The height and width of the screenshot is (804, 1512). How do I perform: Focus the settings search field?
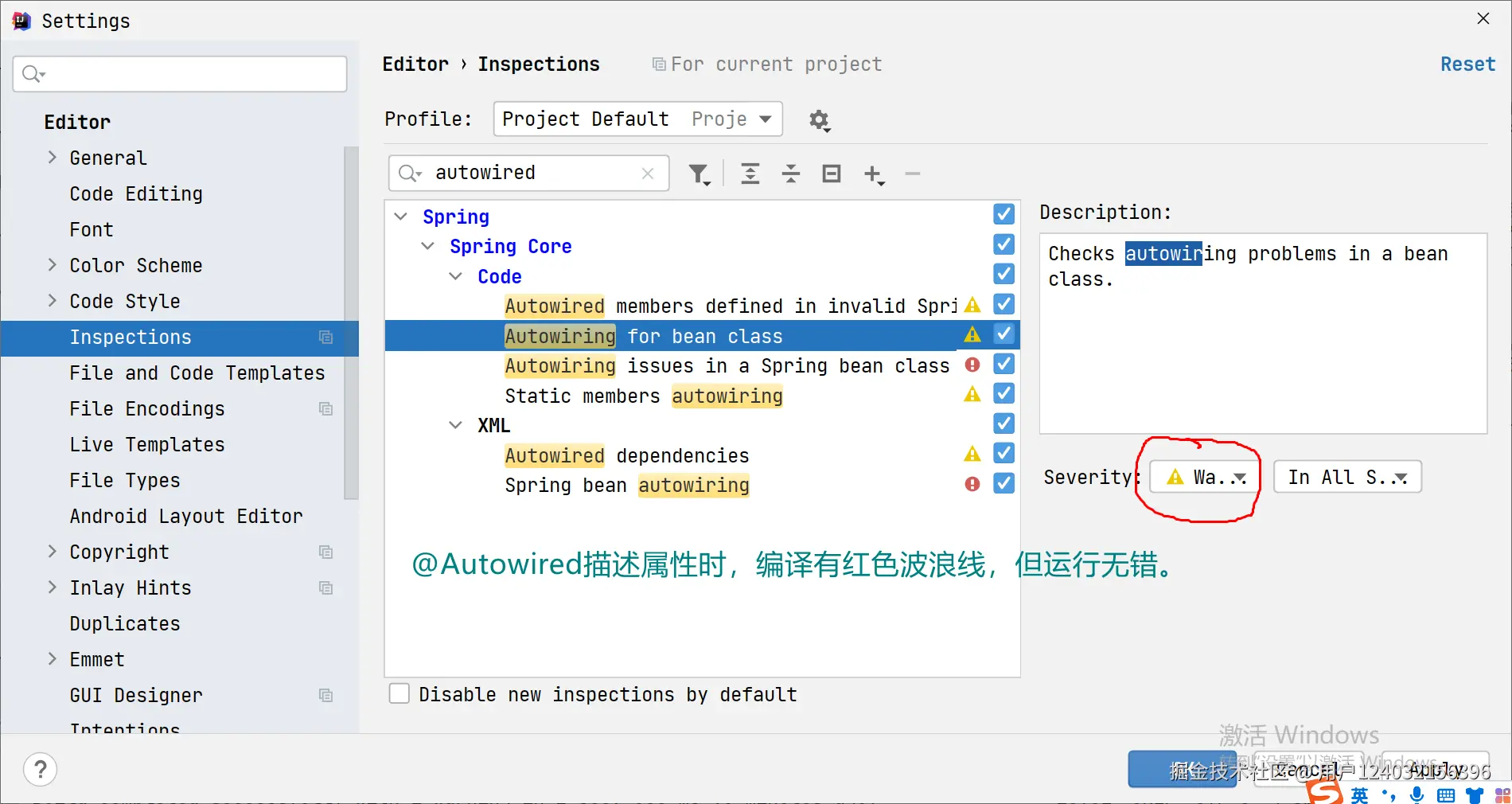click(180, 74)
